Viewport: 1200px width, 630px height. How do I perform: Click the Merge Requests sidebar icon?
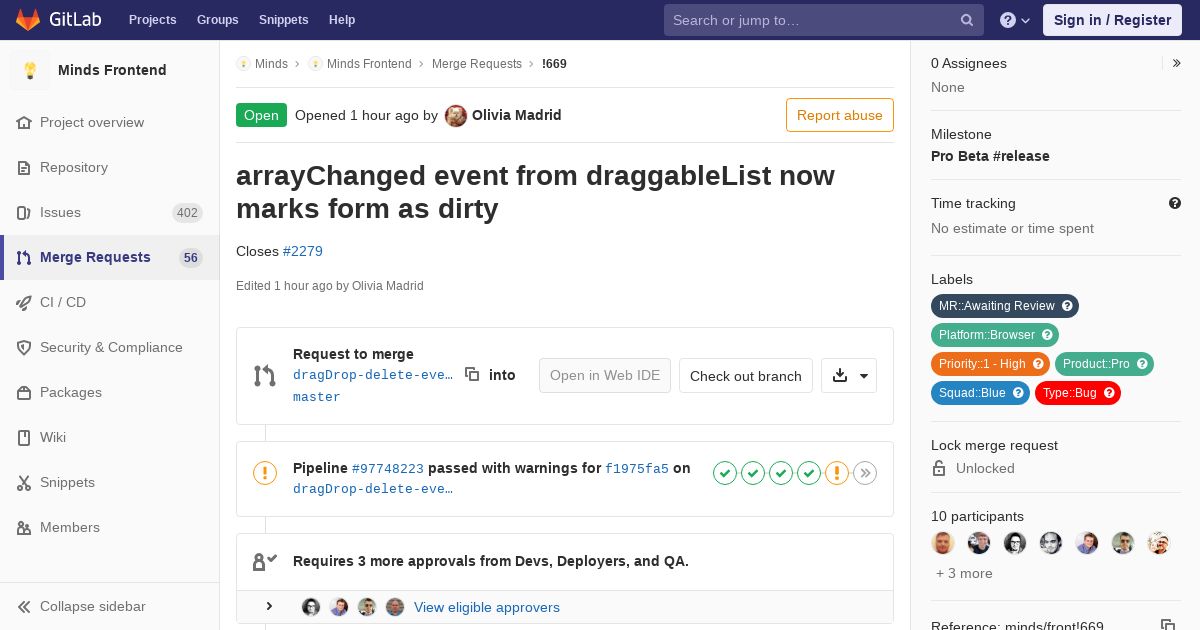24,258
